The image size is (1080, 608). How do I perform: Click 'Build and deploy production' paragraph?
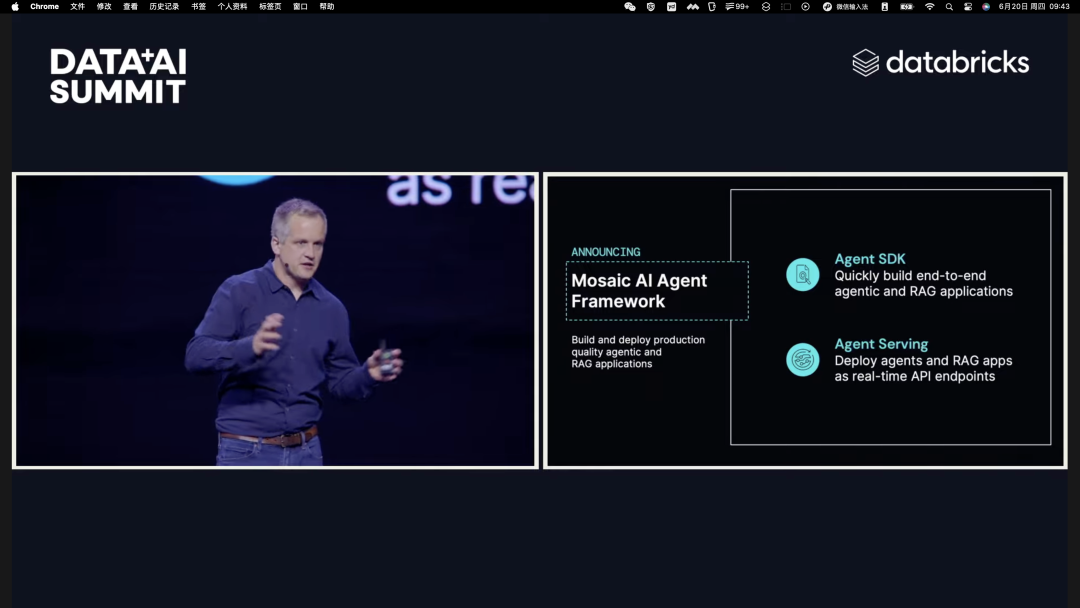[638, 352]
